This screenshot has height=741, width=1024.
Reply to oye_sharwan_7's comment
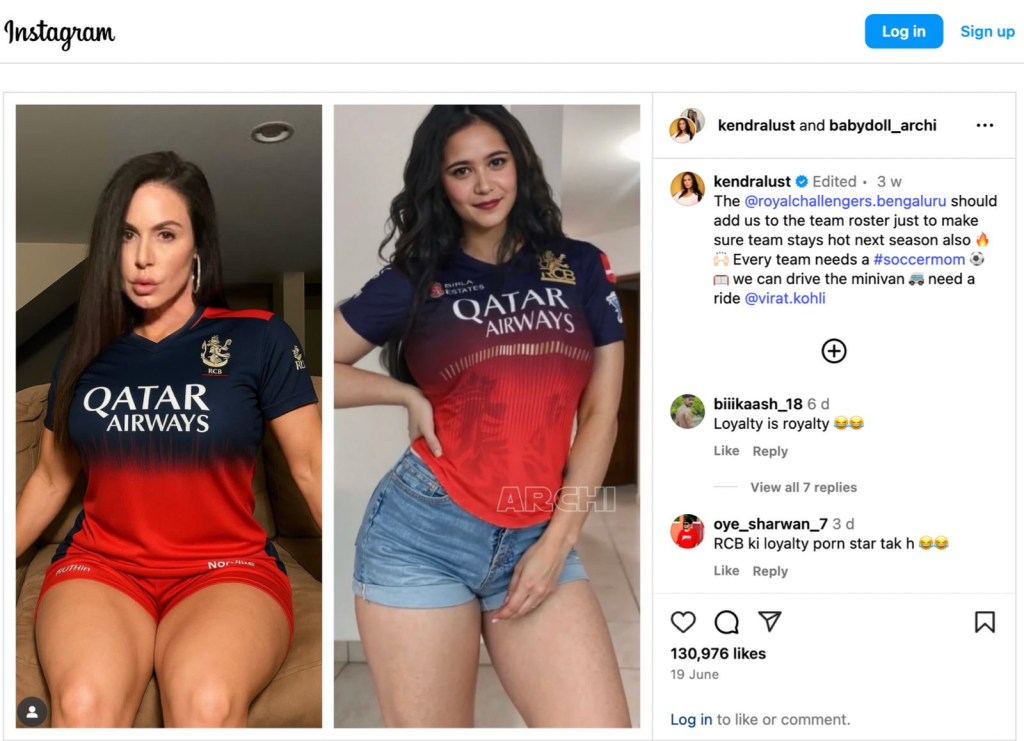pos(770,571)
